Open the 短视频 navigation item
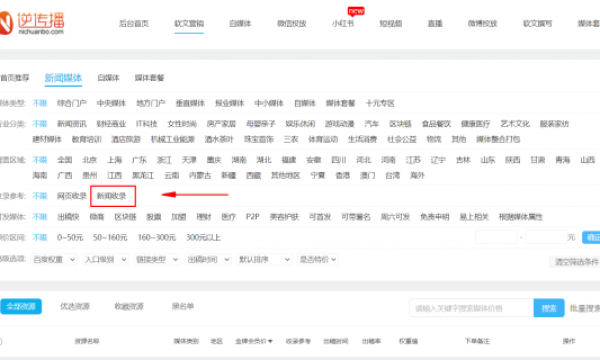 pyautogui.click(x=391, y=23)
